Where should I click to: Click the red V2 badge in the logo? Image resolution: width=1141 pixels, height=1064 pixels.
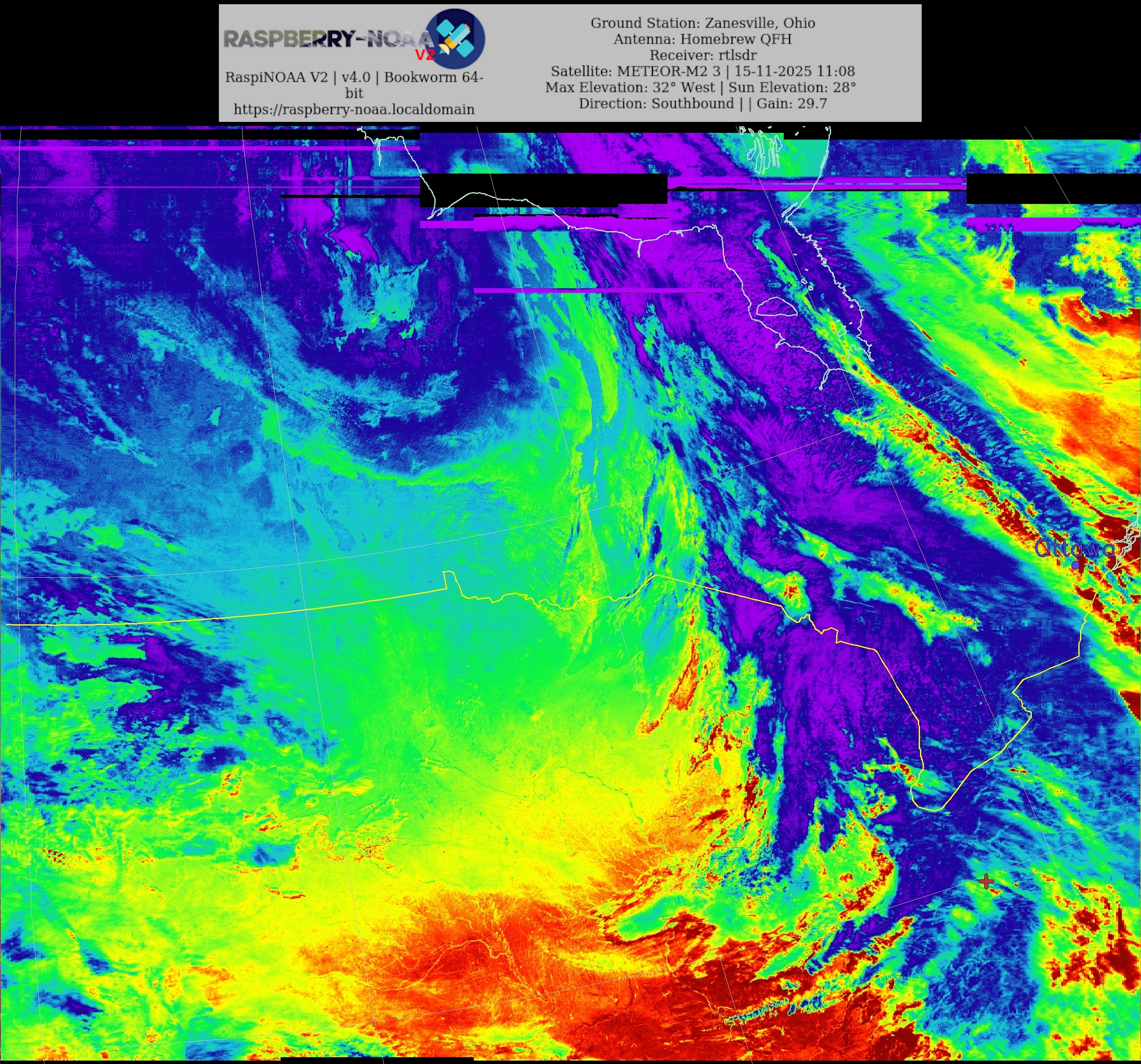click(425, 55)
